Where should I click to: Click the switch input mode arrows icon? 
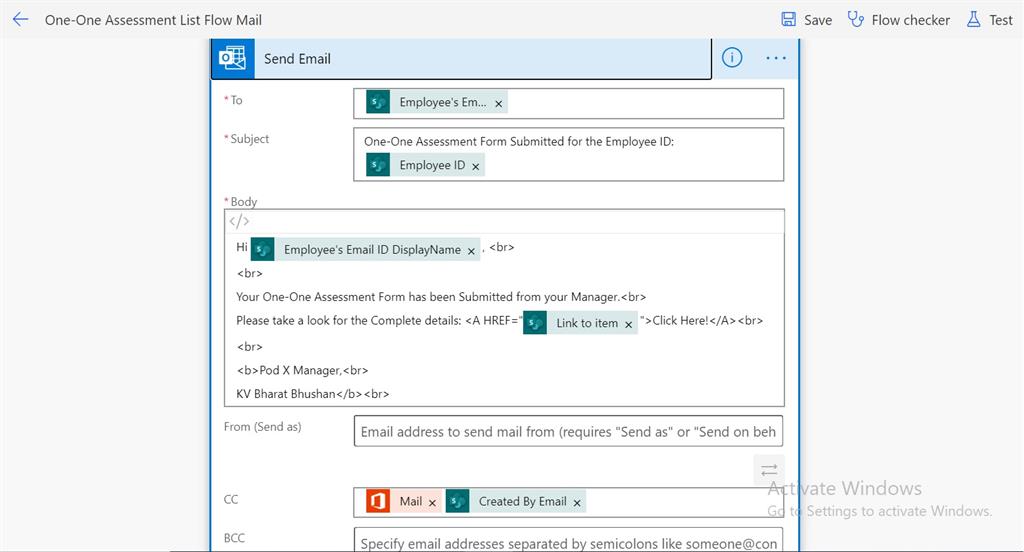point(769,470)
